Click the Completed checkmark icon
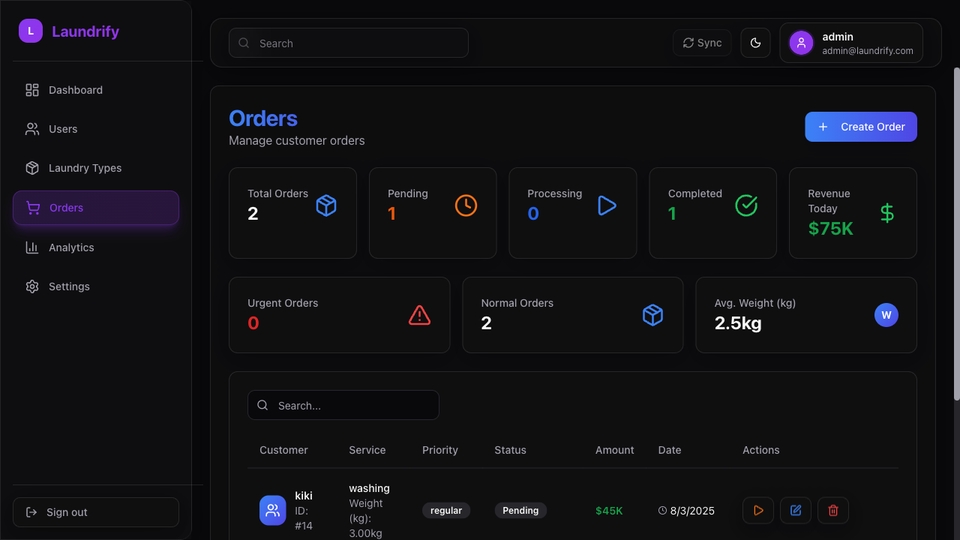 point(746,206)
